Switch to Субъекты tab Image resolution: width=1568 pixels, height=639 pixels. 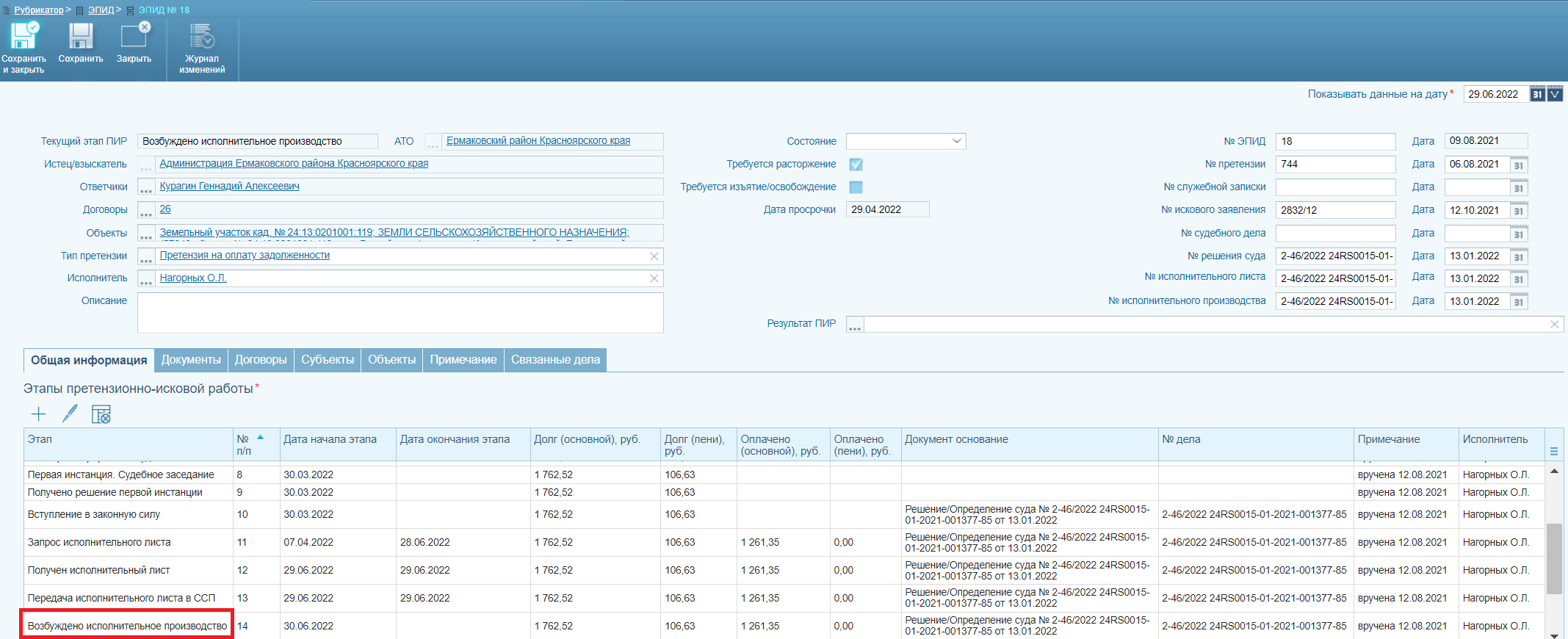tap(328, 360)
